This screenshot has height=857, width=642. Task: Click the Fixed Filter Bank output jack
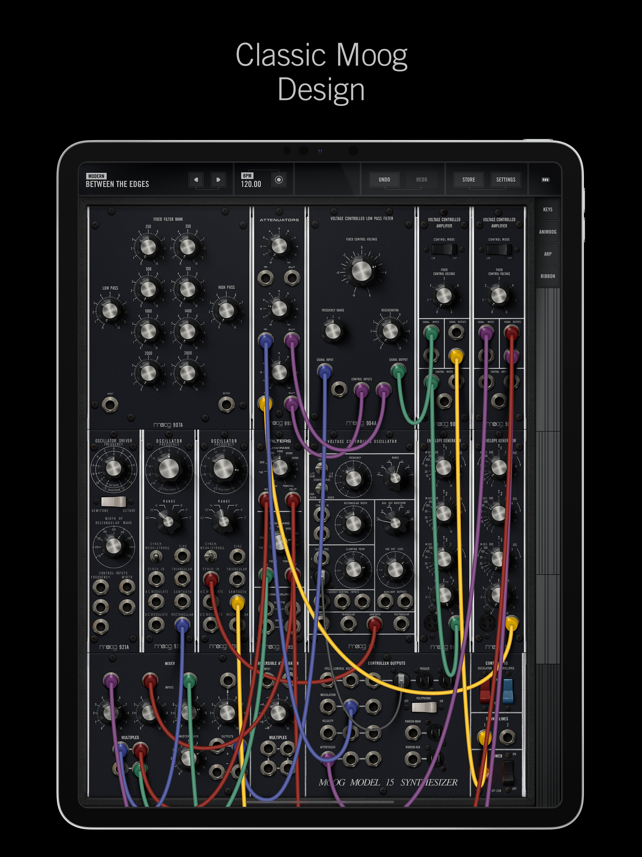(x=226, y=405)
